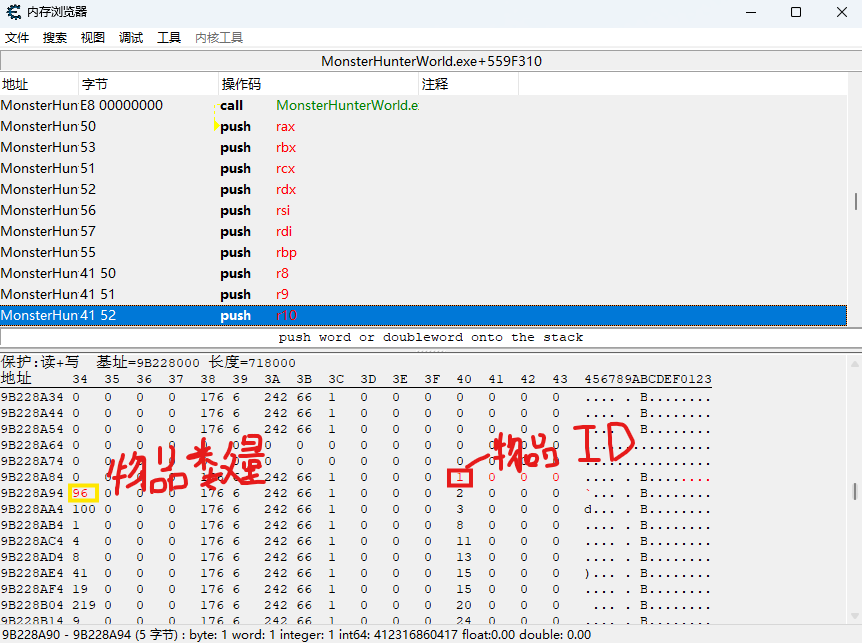
Task: Click the disassembler vertical scrollbar thumb
Action: point(856,201)
